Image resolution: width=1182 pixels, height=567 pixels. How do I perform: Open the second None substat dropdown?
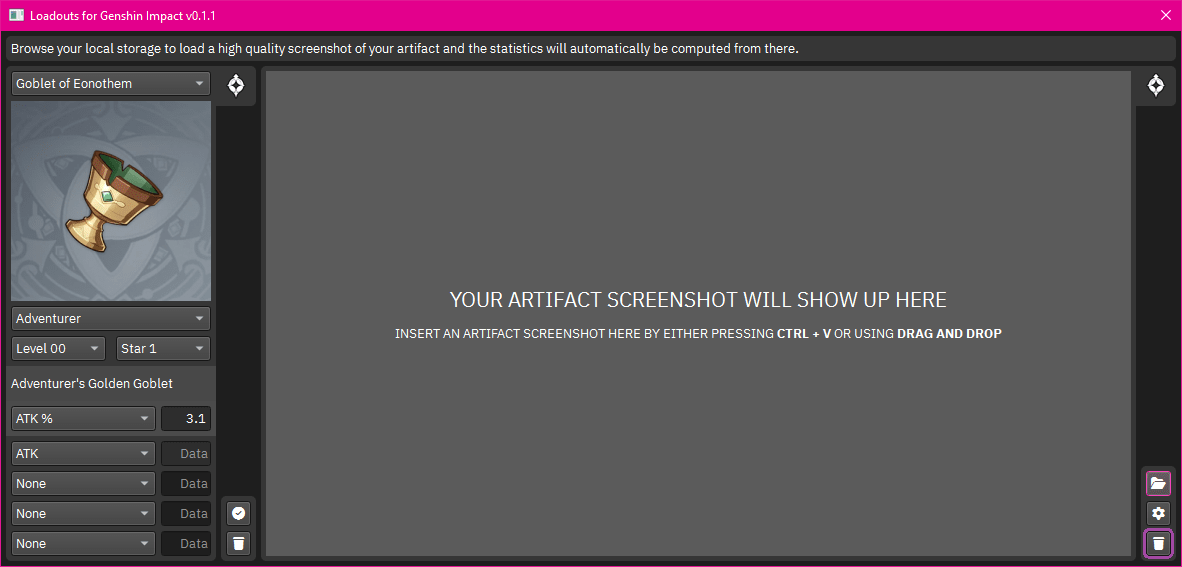point(84,513)
